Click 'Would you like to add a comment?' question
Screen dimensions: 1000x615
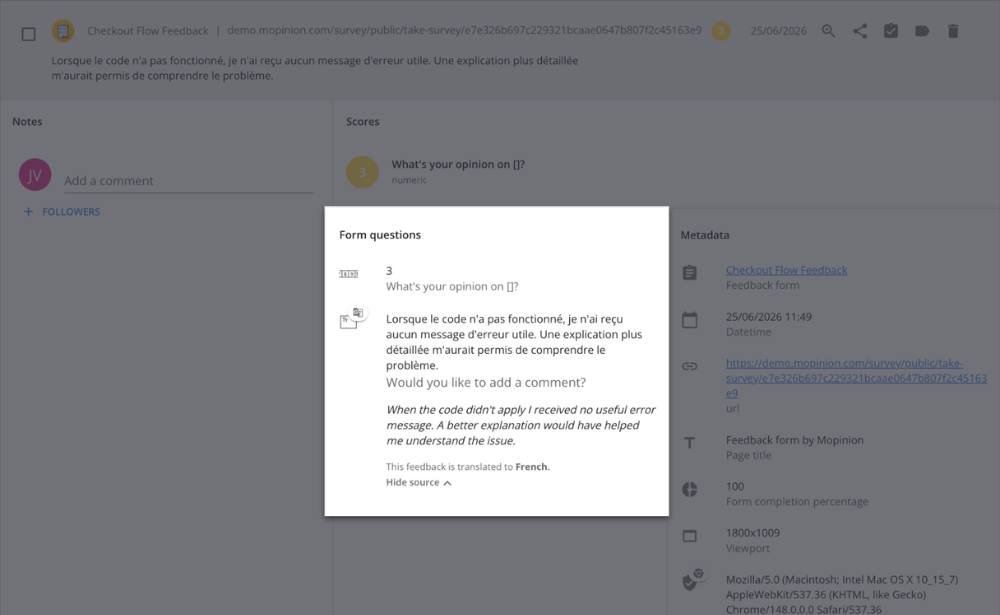click(x=485, y=382)
